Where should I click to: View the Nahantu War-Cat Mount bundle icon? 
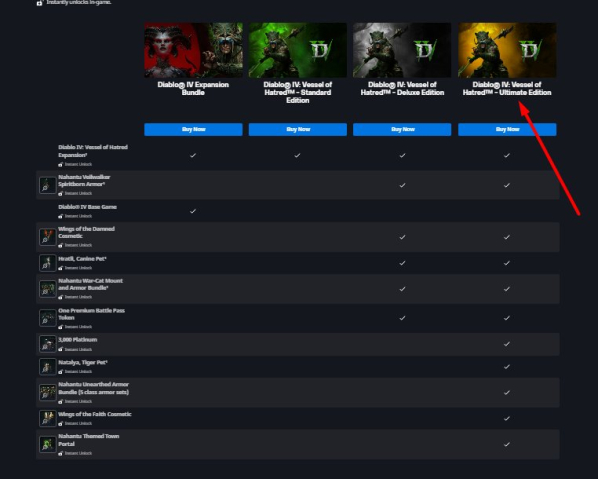(48, 289)
